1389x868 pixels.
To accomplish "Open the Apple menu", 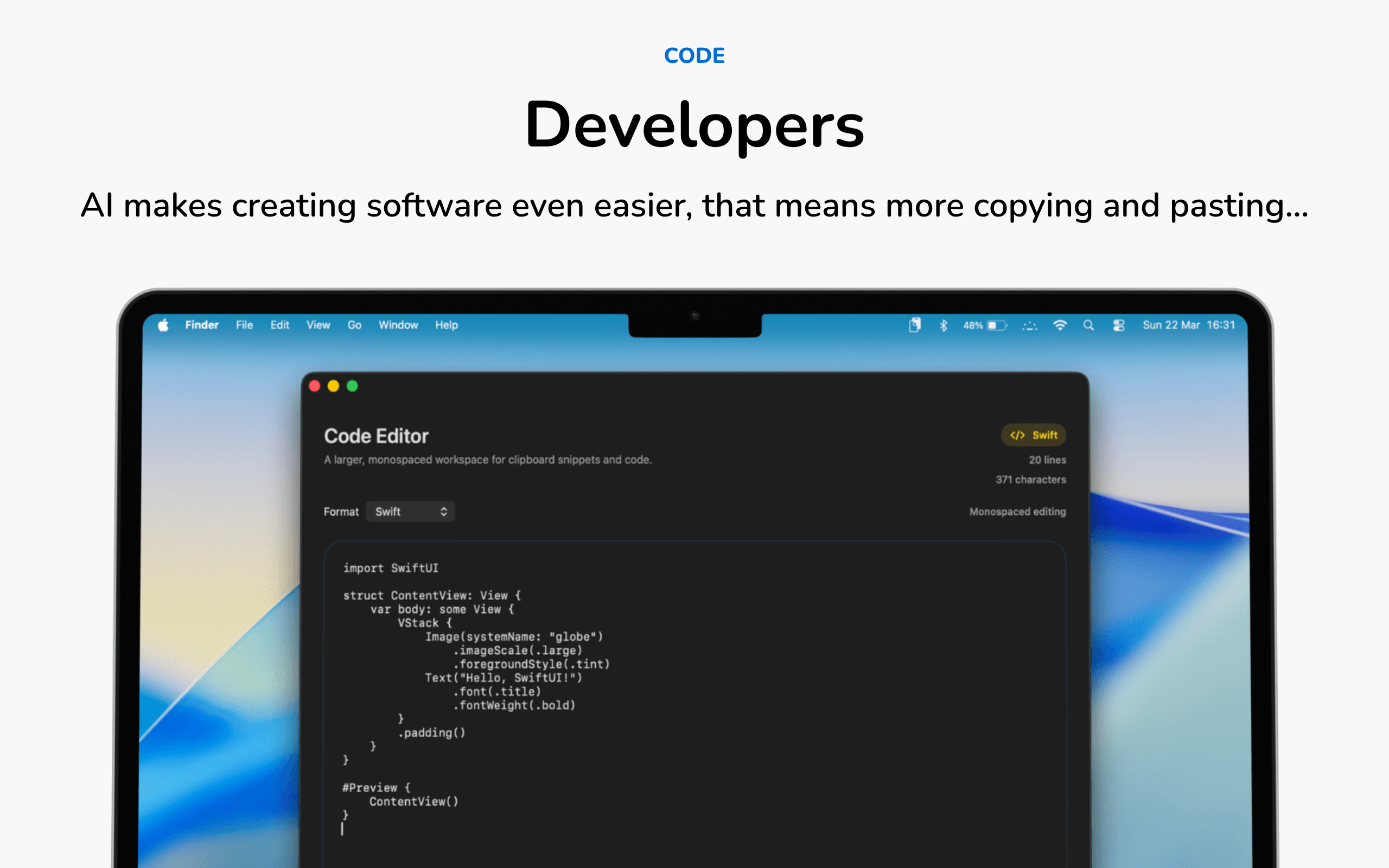I will [x=163, y=325].
